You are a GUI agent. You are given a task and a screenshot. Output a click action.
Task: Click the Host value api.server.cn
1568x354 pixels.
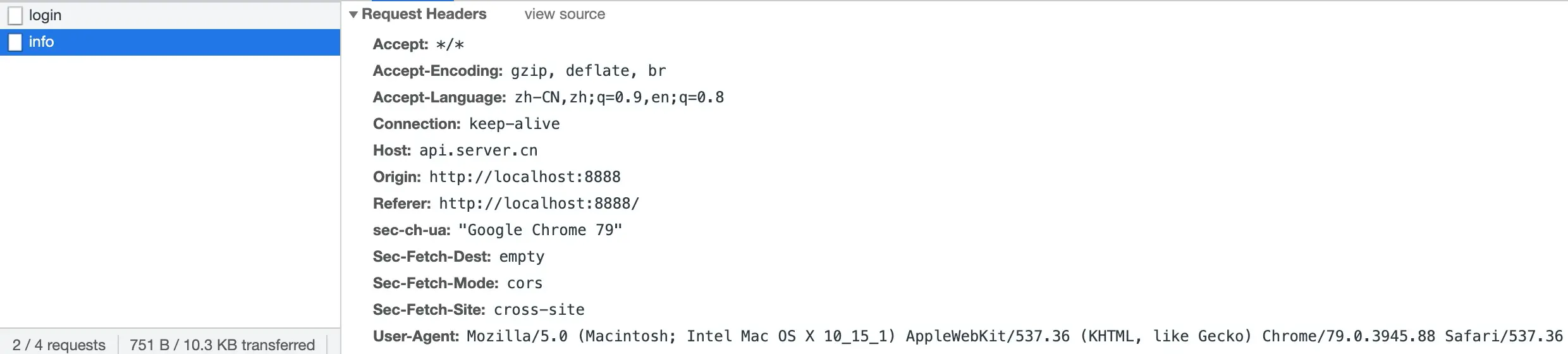coord(478,150)
